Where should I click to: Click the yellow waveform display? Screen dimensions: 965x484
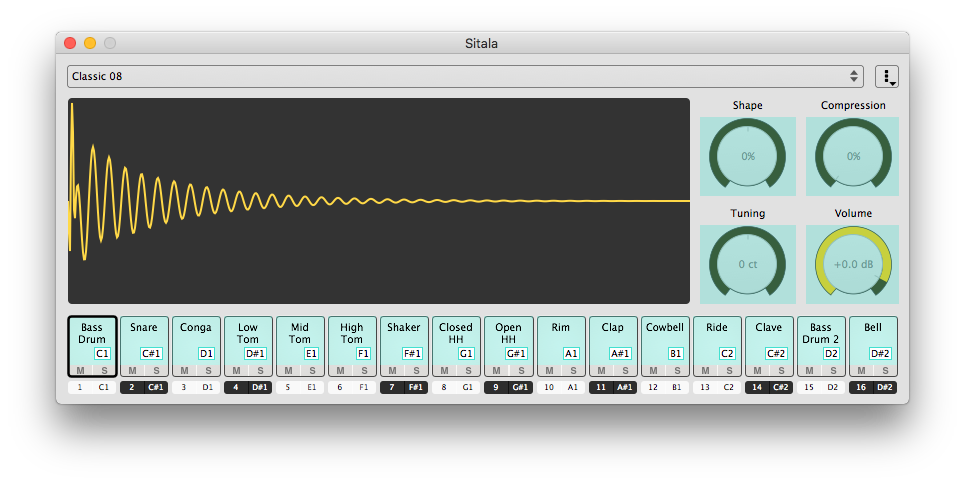pyautogui.click(x=378, y=201)
